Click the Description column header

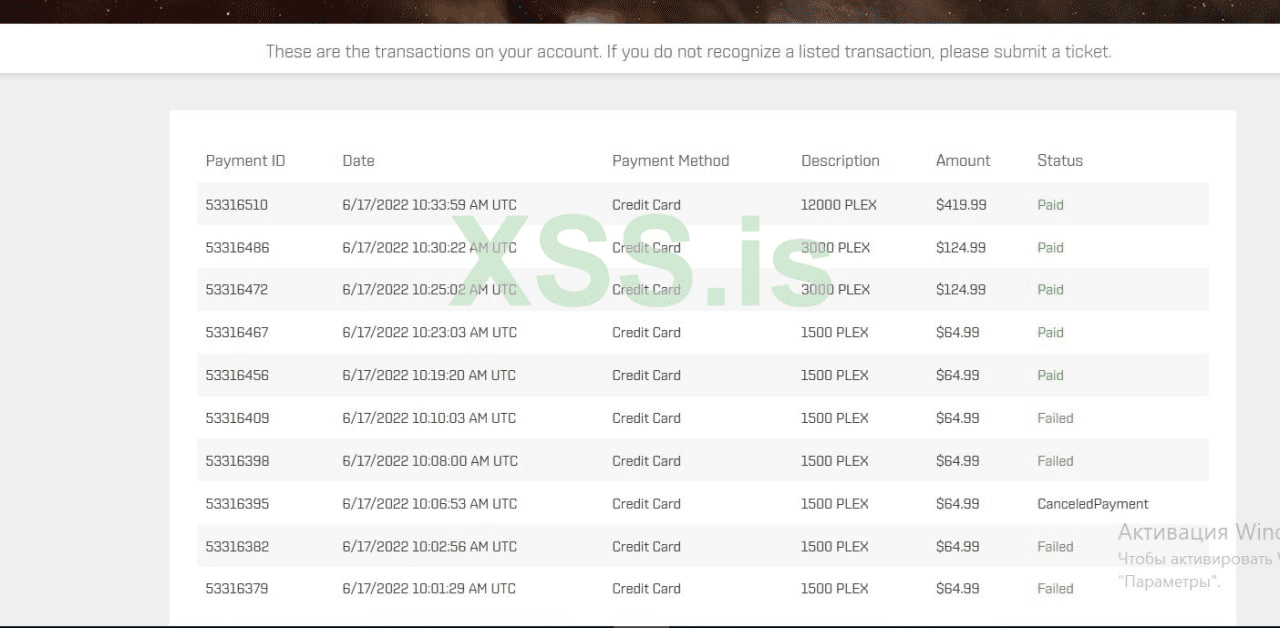pos(840,161)
